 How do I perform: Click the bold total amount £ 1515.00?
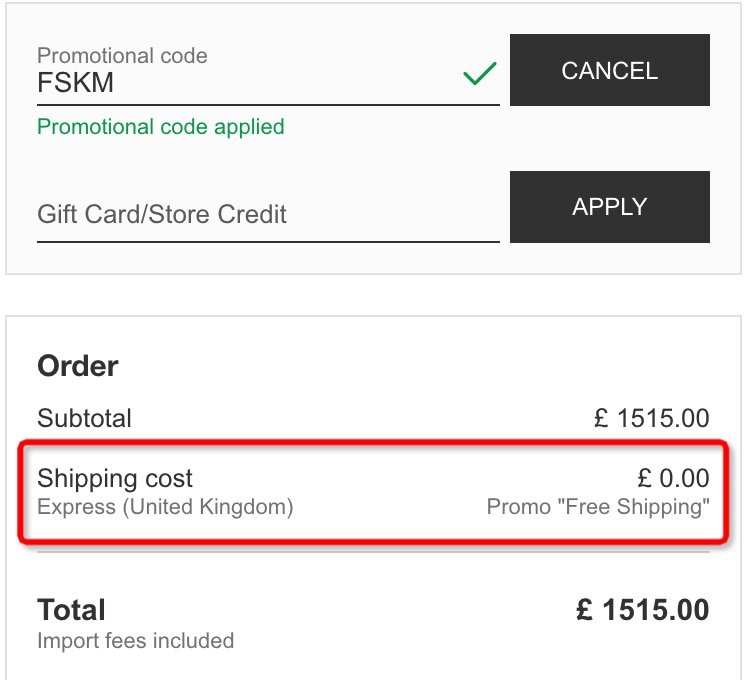(642, 610)
